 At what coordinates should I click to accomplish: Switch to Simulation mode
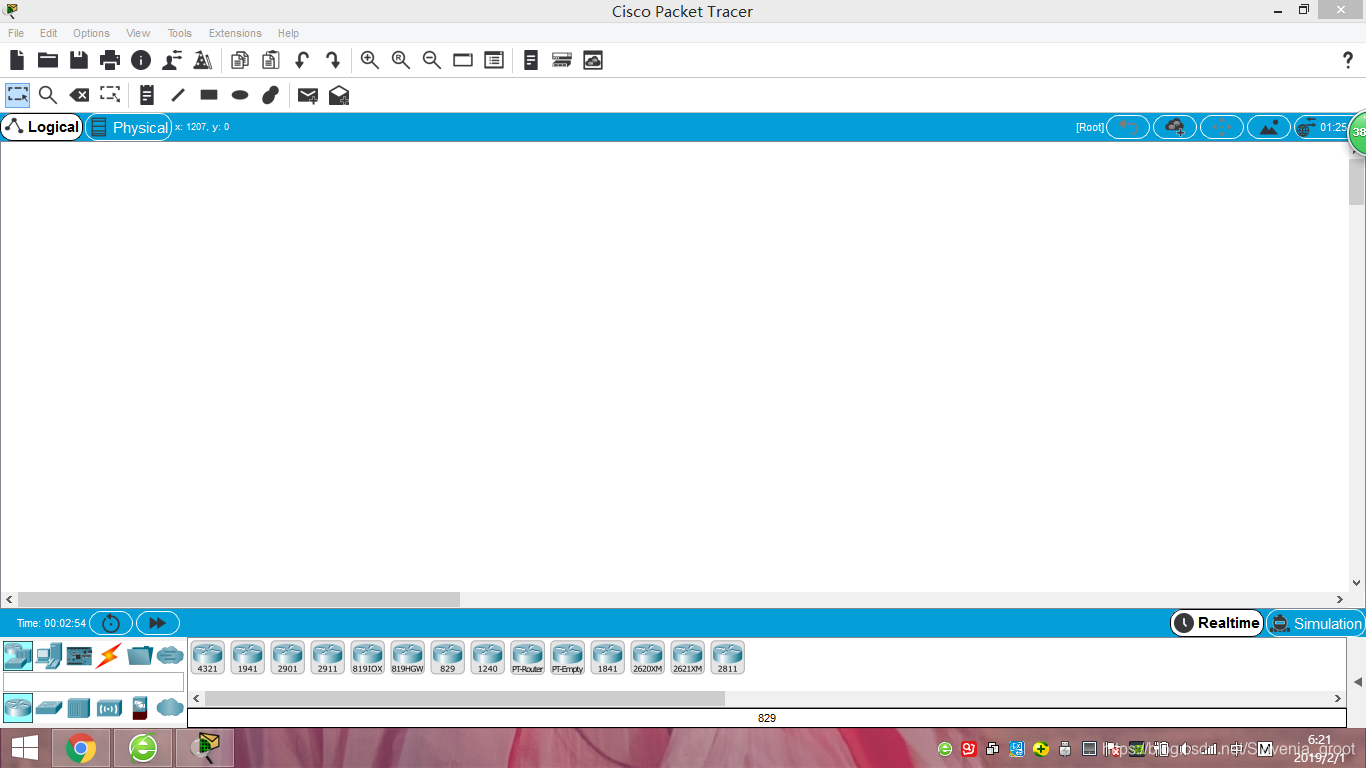coord(1316,623)
